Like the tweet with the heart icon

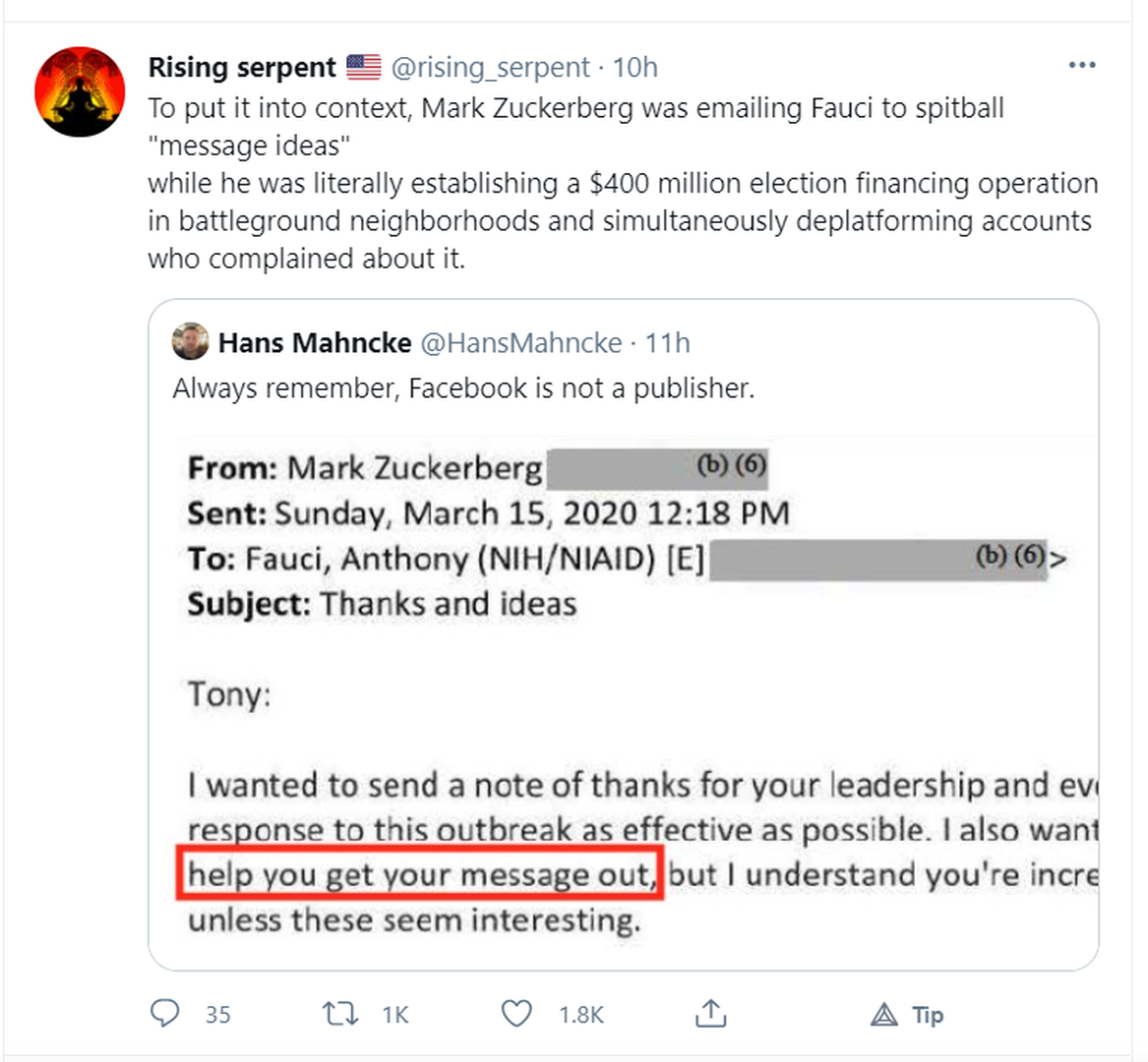[x=516, y=1014]
